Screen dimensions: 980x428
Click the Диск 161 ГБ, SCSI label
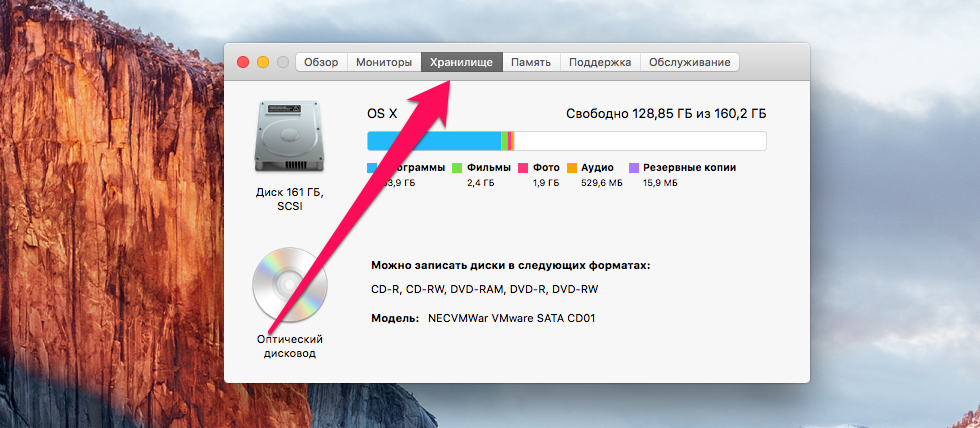pos(289,198)
